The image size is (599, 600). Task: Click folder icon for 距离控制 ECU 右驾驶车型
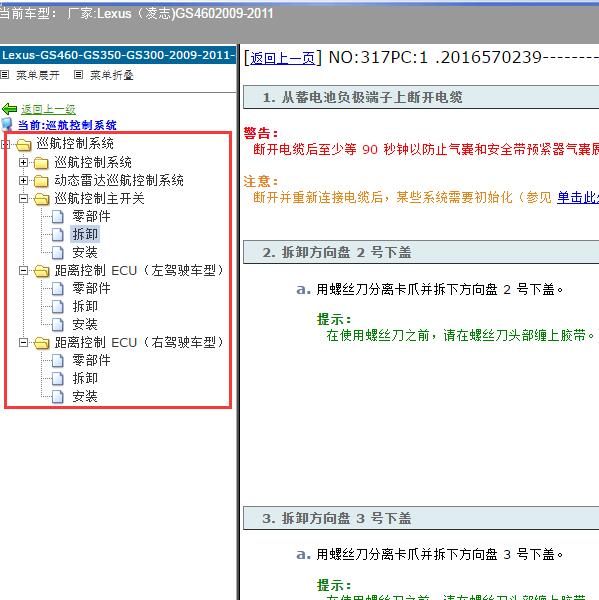42,343
